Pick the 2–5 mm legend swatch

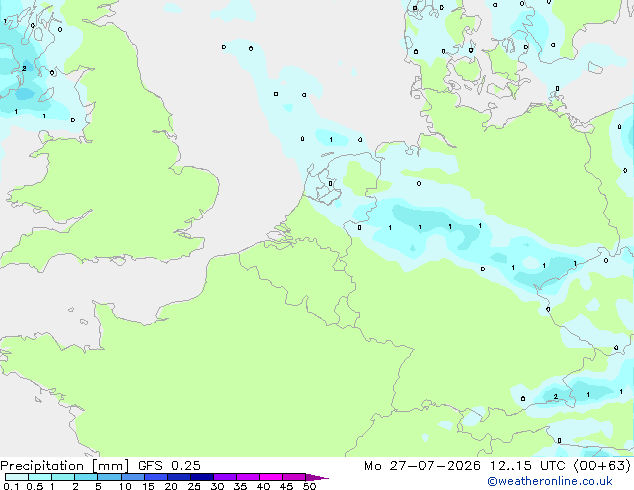click(86, 477)
